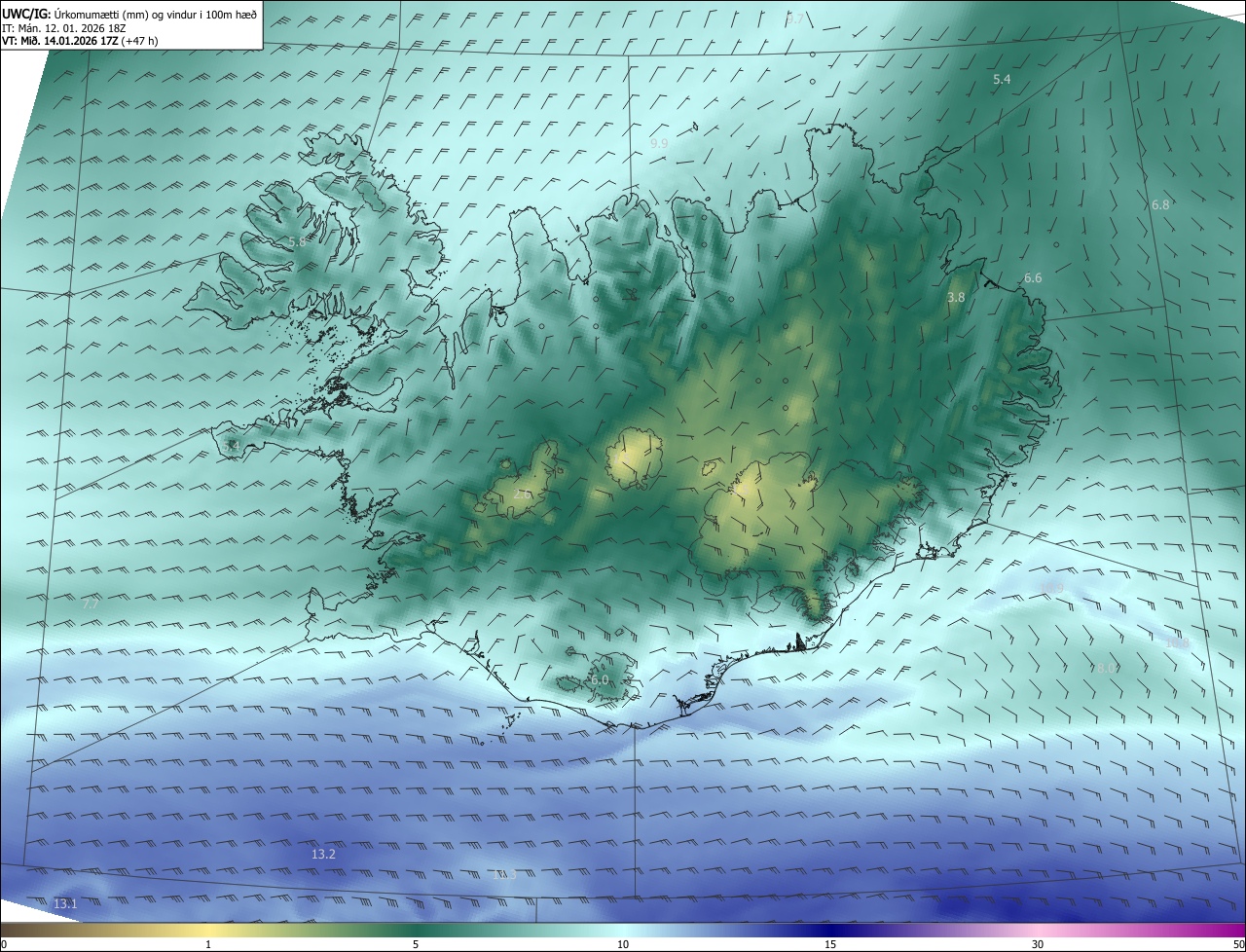Click the 3.8 value in east Iceland

(956, 297)
